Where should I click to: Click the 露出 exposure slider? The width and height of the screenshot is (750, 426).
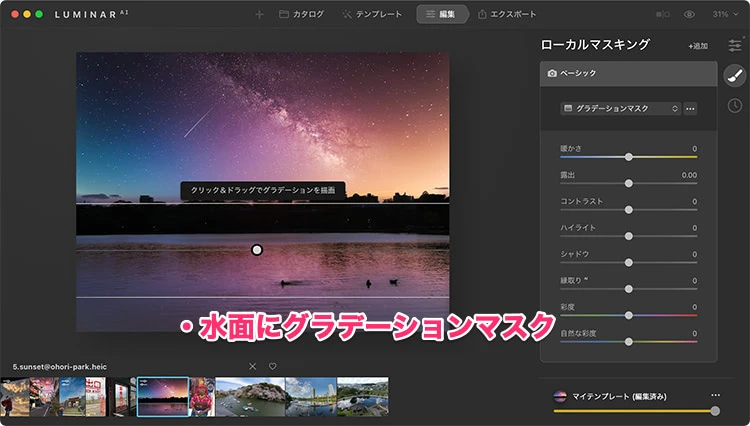[x=628, y=183]
